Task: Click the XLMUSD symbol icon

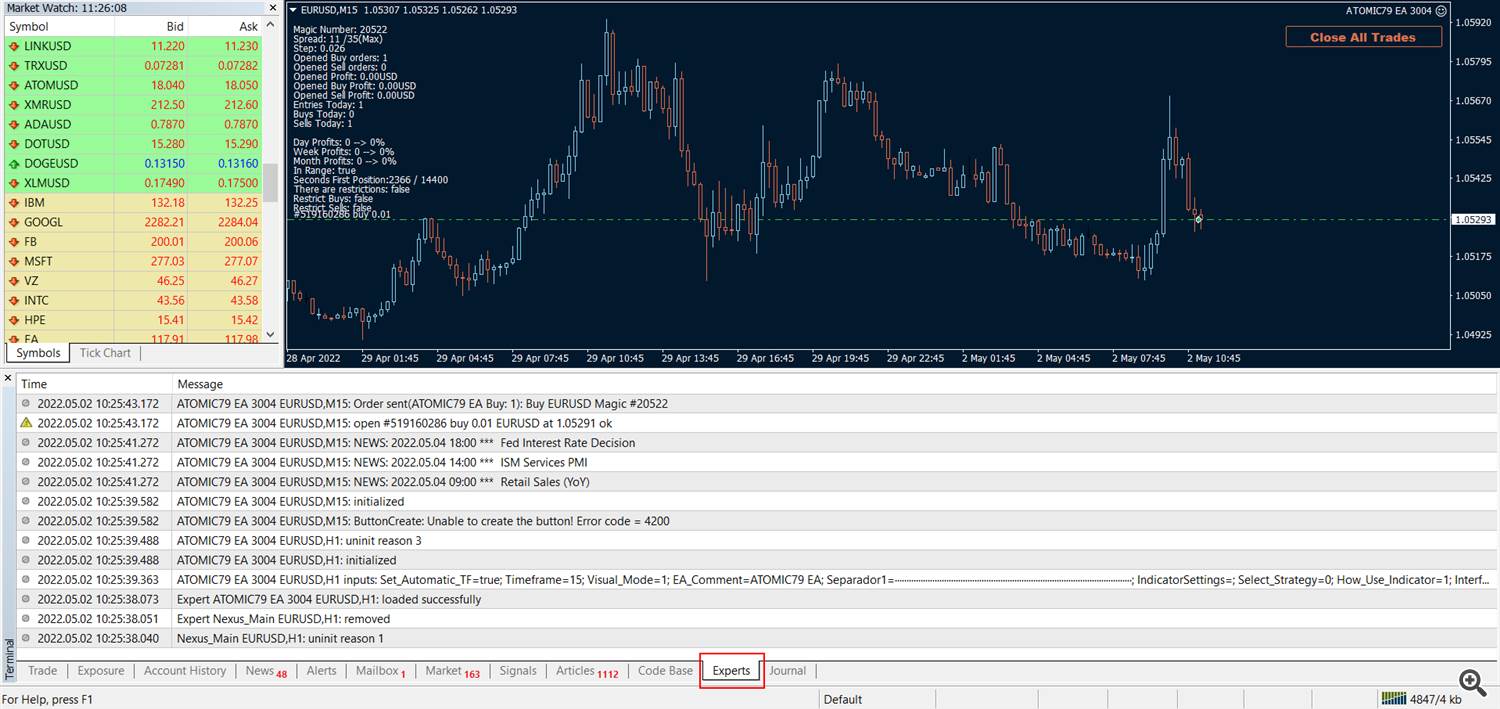Action: pos(14,183)
